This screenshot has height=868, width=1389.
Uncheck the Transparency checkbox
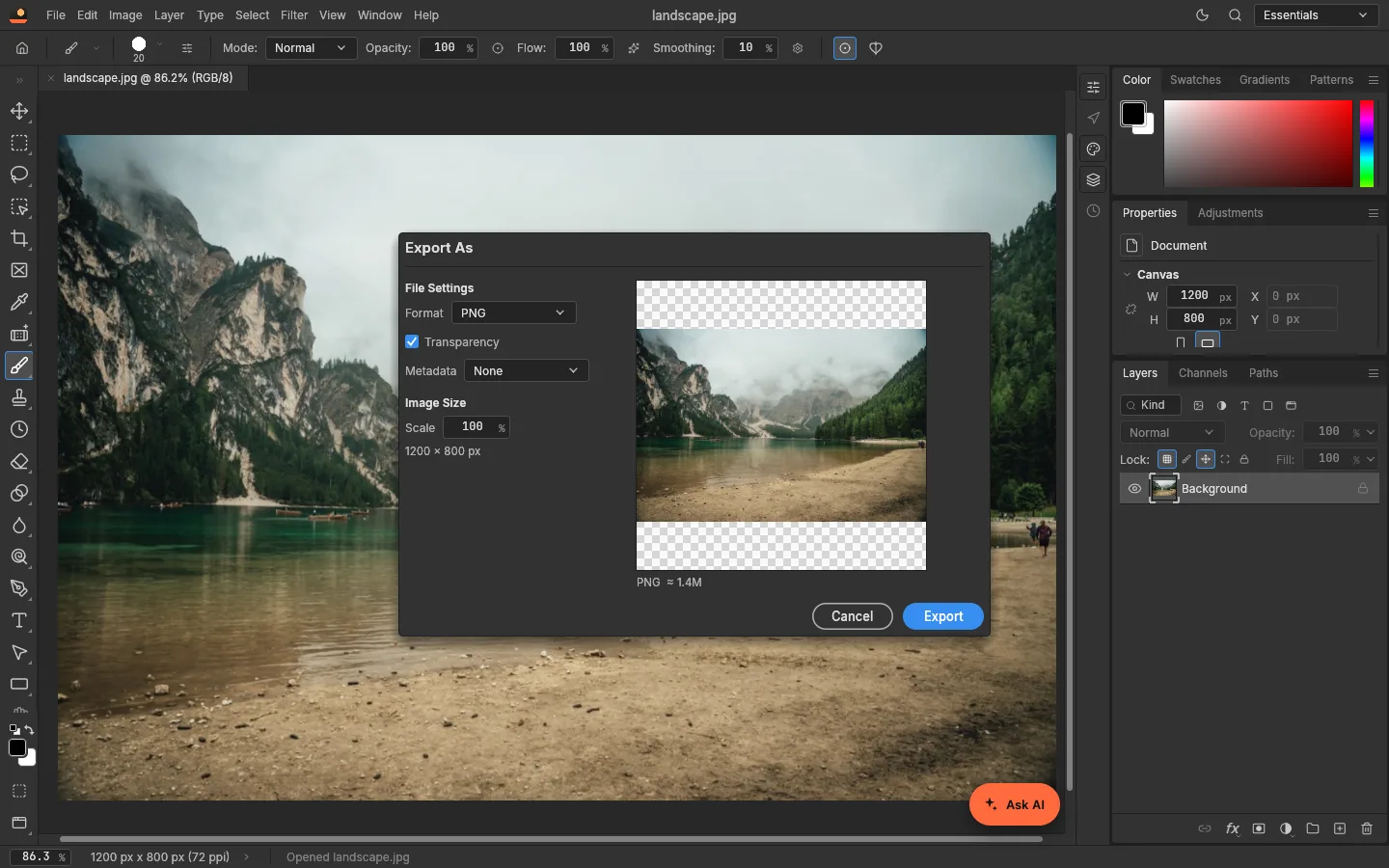point(412,341)
